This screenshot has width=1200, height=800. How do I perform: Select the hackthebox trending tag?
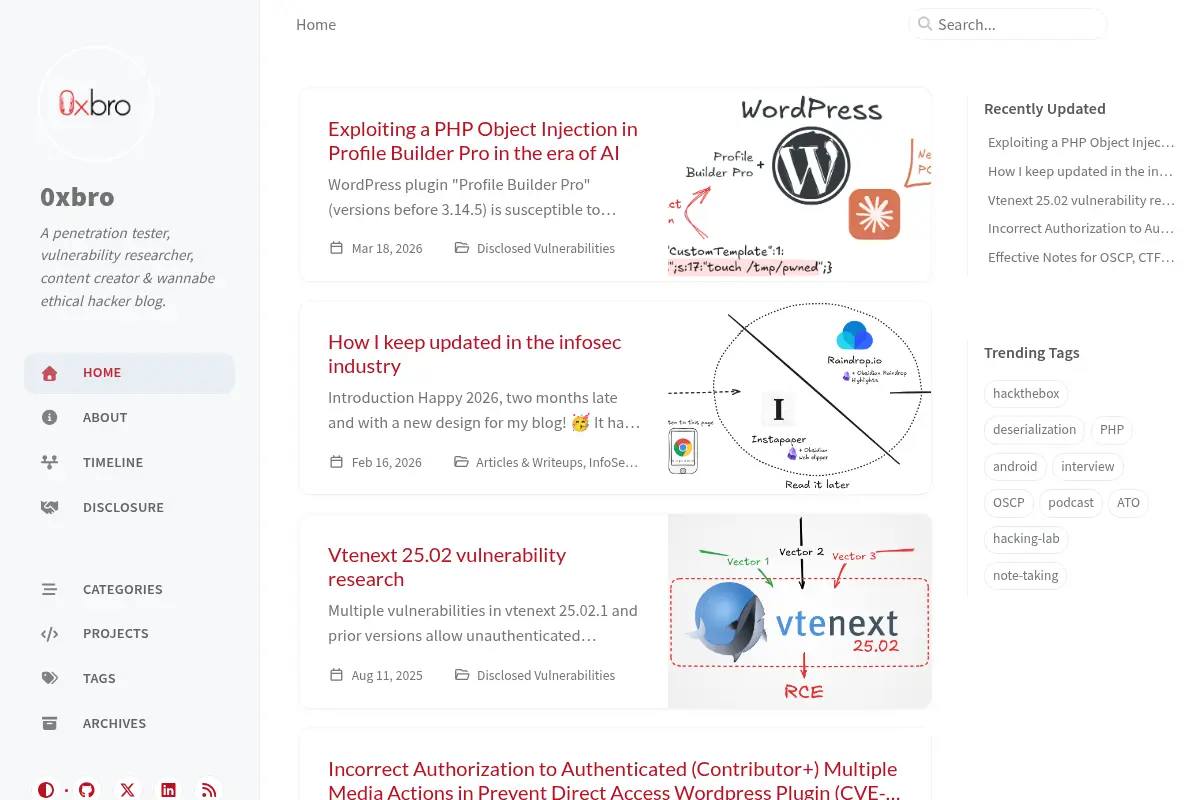pos(1026,394)
